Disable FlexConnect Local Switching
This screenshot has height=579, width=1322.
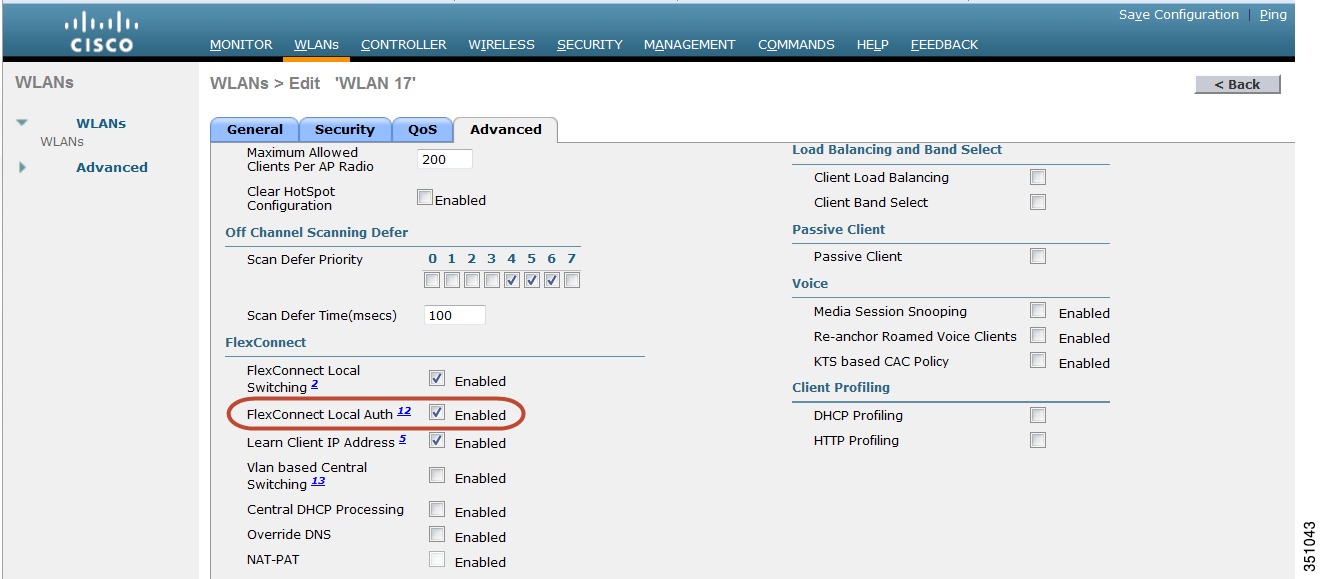[x=437, y=379]
